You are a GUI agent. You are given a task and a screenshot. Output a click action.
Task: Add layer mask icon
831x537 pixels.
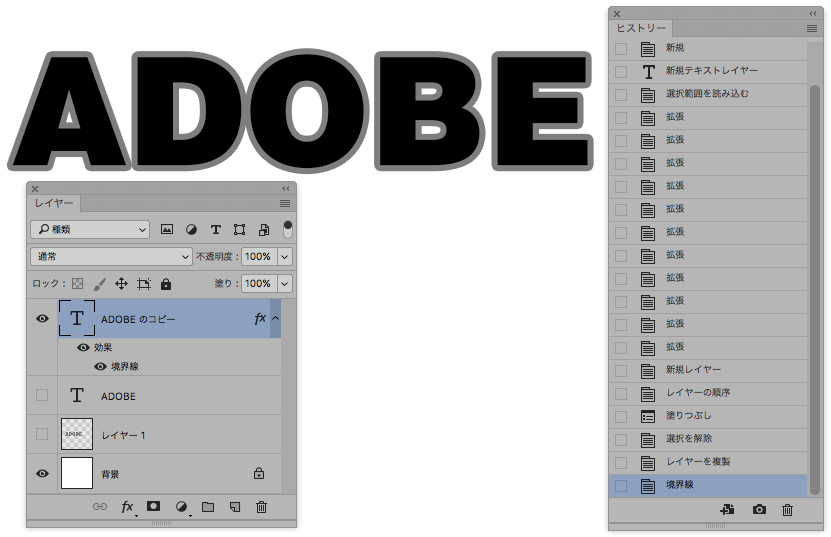click(153, 506)
